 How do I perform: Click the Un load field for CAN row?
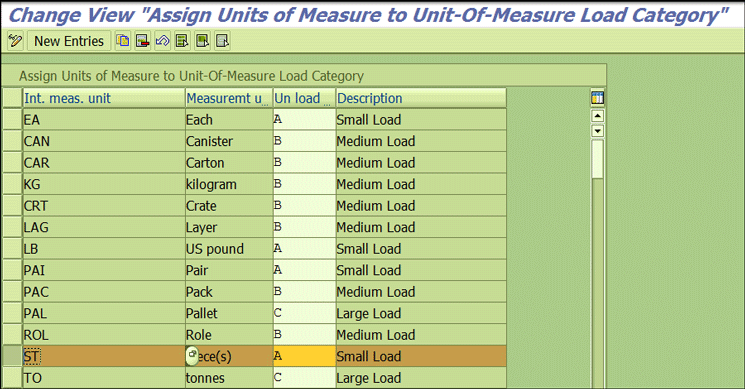coord(304,141)
